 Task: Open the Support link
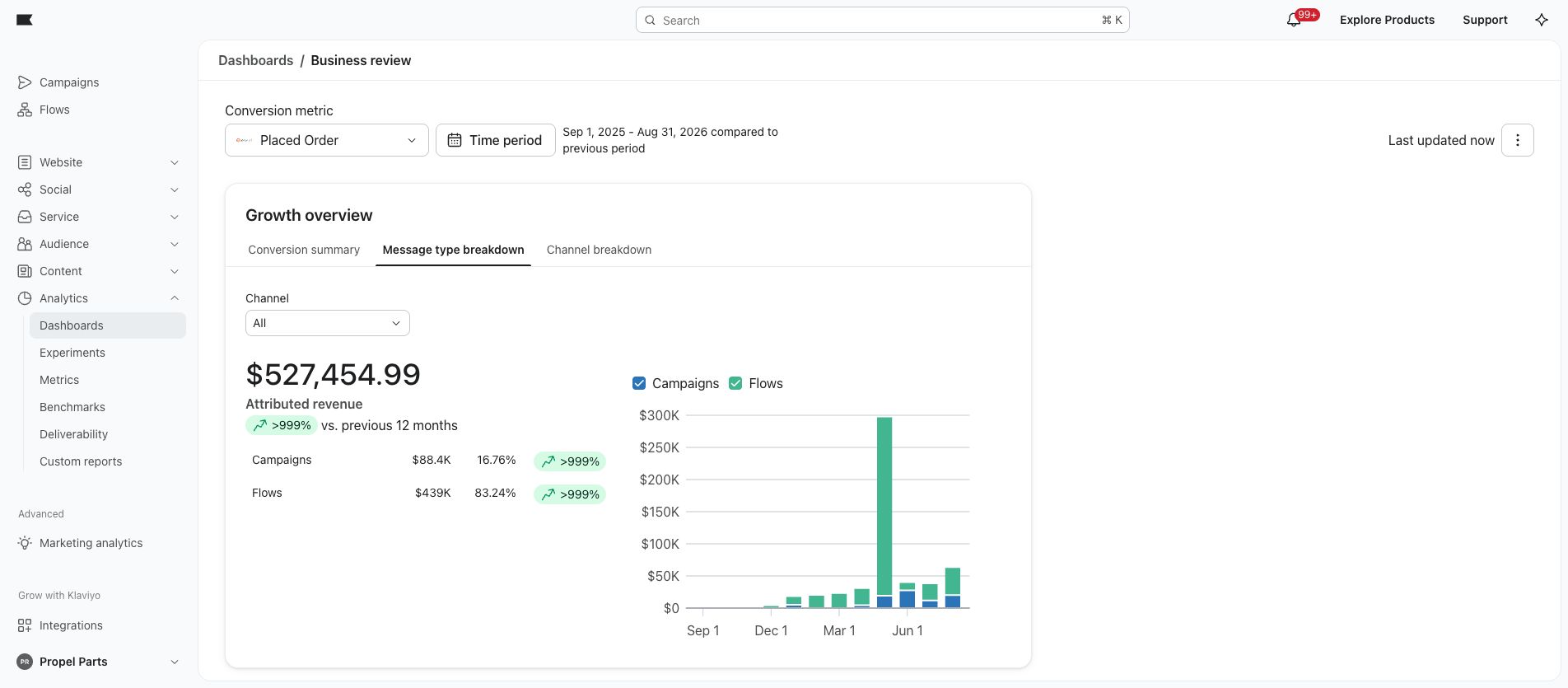tap(1485, 20)
